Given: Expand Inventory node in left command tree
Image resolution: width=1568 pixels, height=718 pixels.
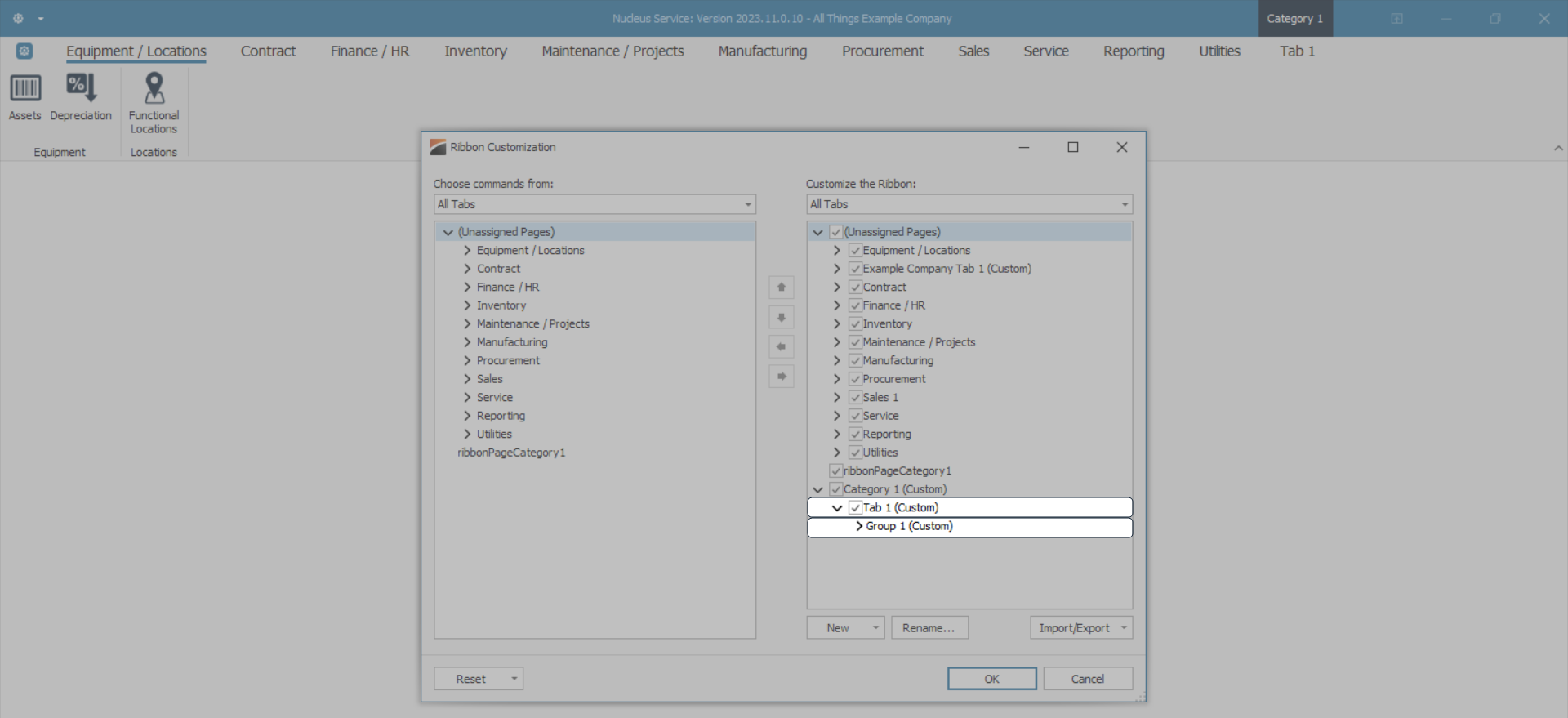Looking at the screenshot, I should (467, 305).
